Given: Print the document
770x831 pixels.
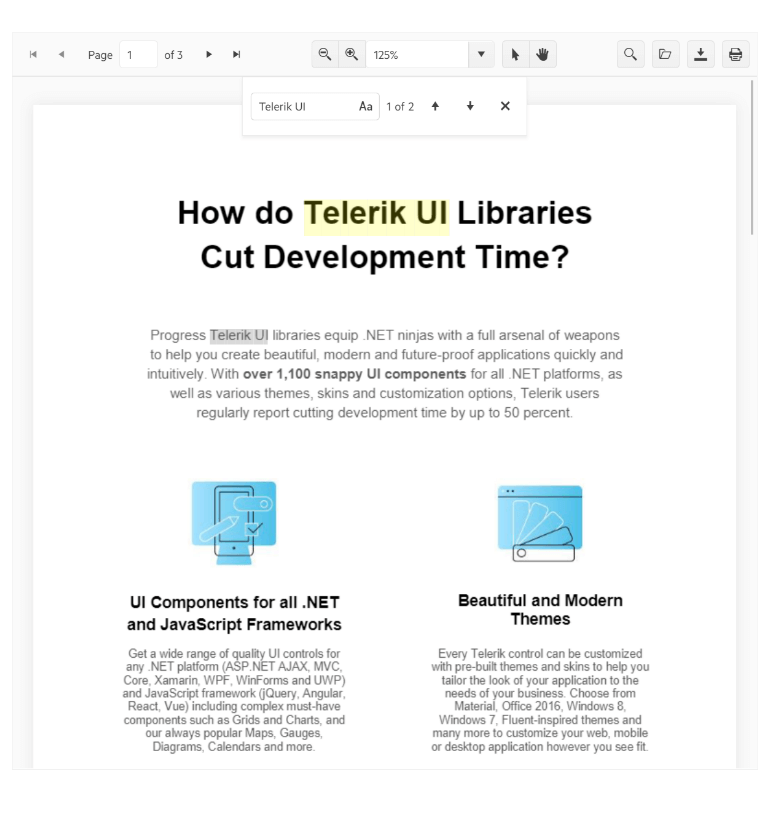Looking at the screenshot, I should coord(736,55).
